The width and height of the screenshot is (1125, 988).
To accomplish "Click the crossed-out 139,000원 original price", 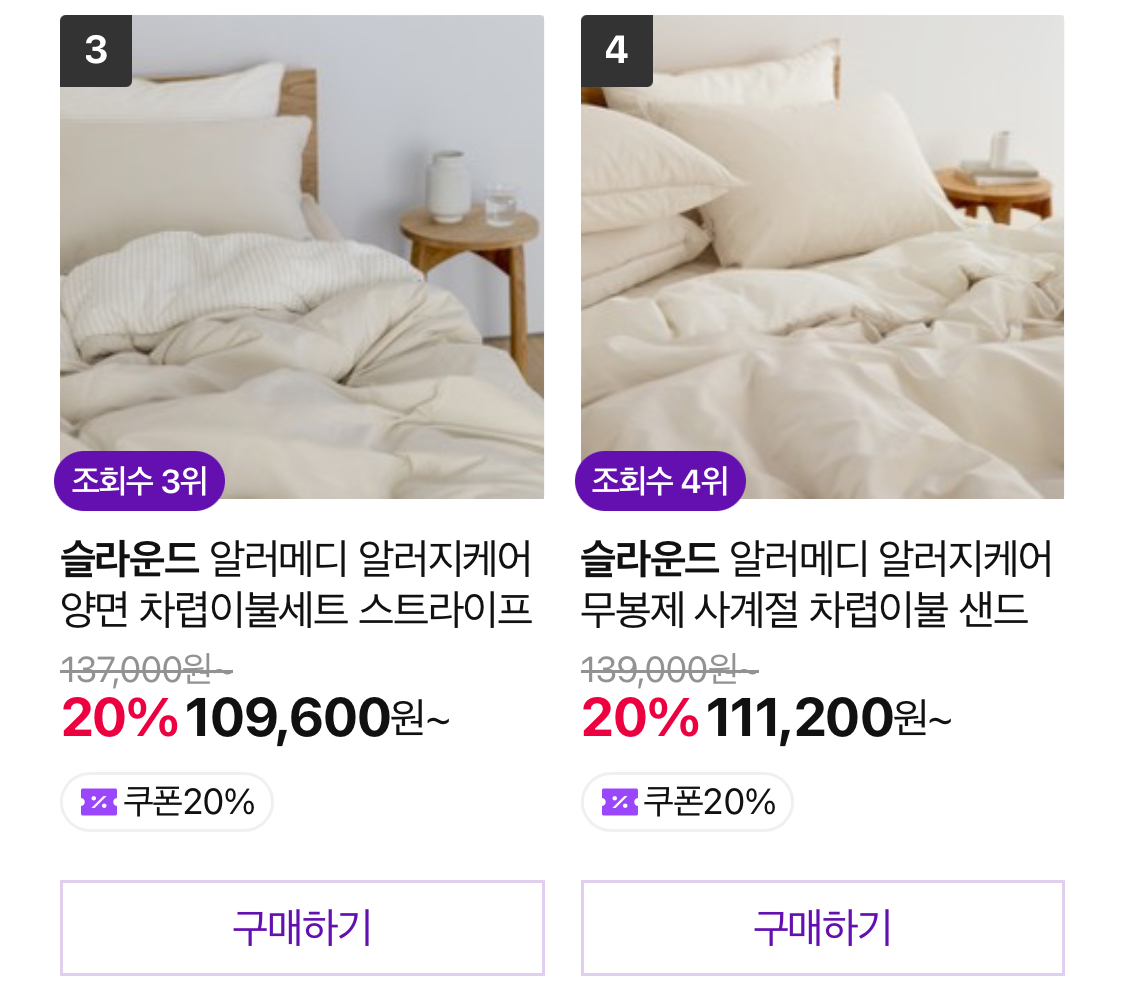I will (x=668, y=667).
